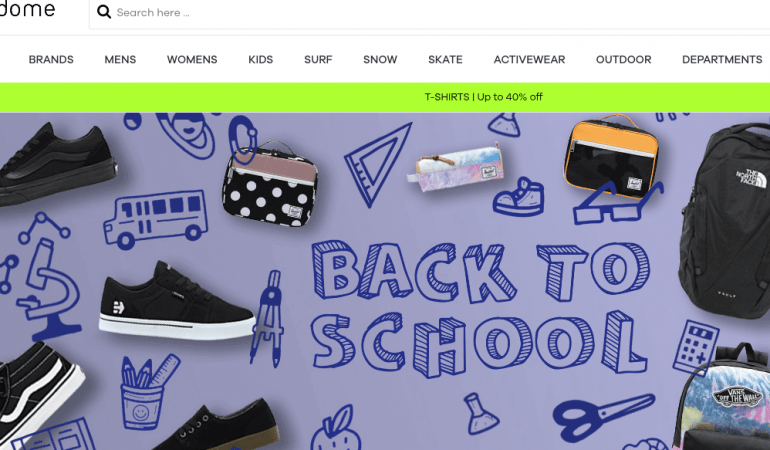Select the OUTDOOR menu item

pos(624,59)
